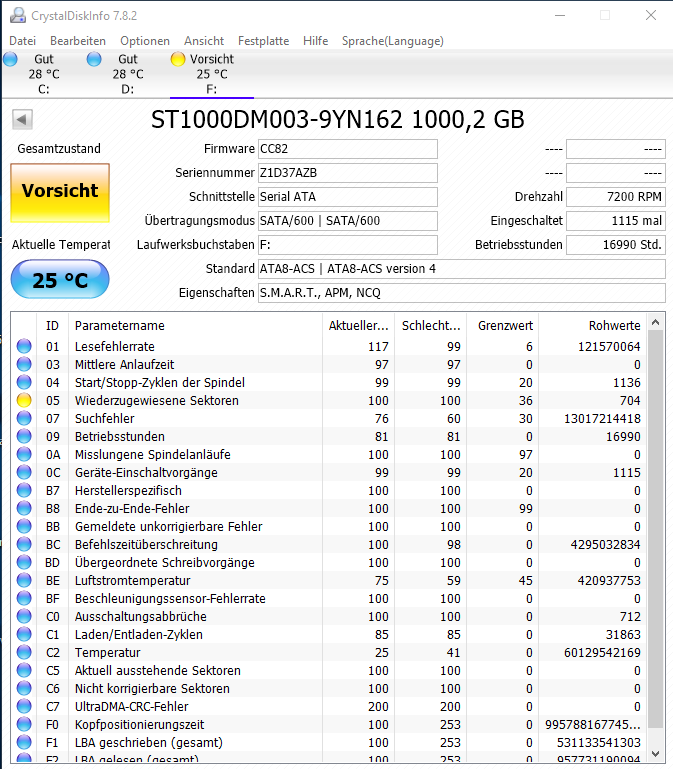Screen dimensions: 673x769
Task: Click status orb for Gemeldete unkorrigierbare Fehler
Action: 24,526
